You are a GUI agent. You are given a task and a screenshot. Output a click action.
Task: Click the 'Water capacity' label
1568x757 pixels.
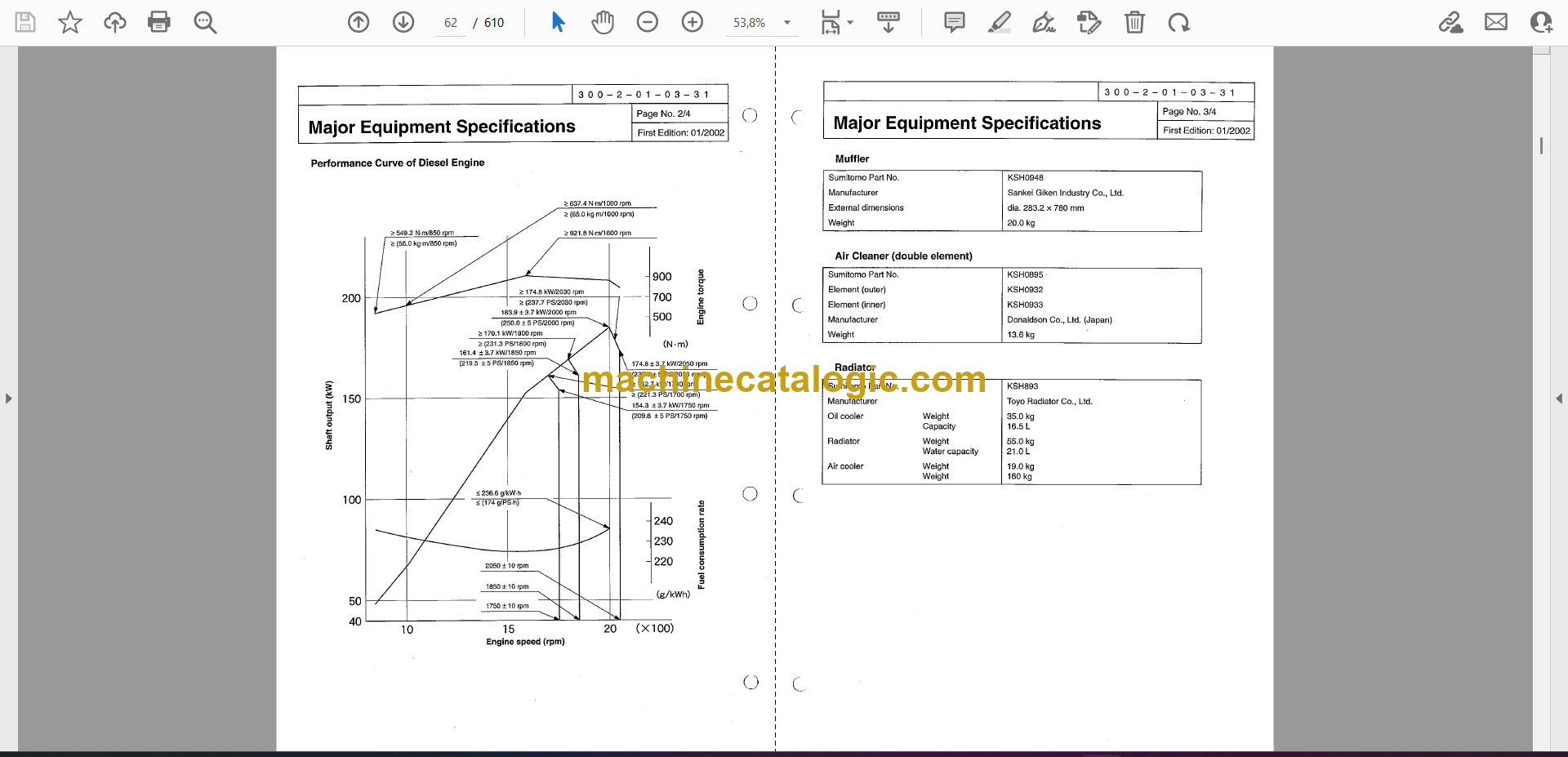pos(950,451)
